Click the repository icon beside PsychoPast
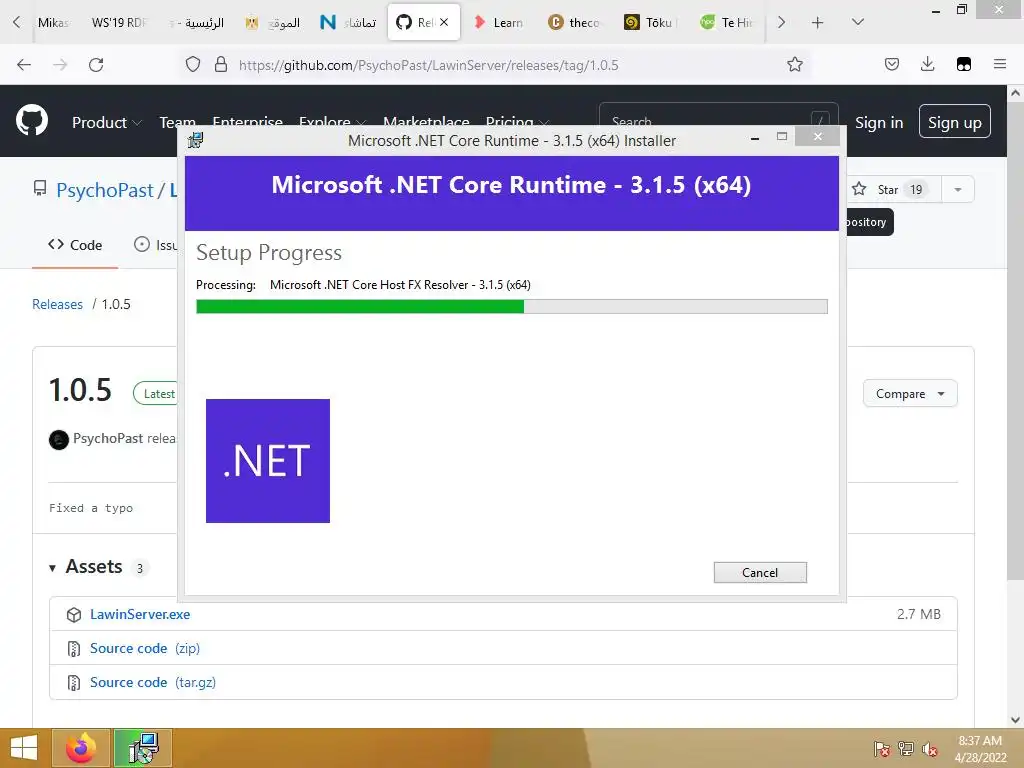The image size is (1024, 768). pyautogui.click(x=40, y=189)
